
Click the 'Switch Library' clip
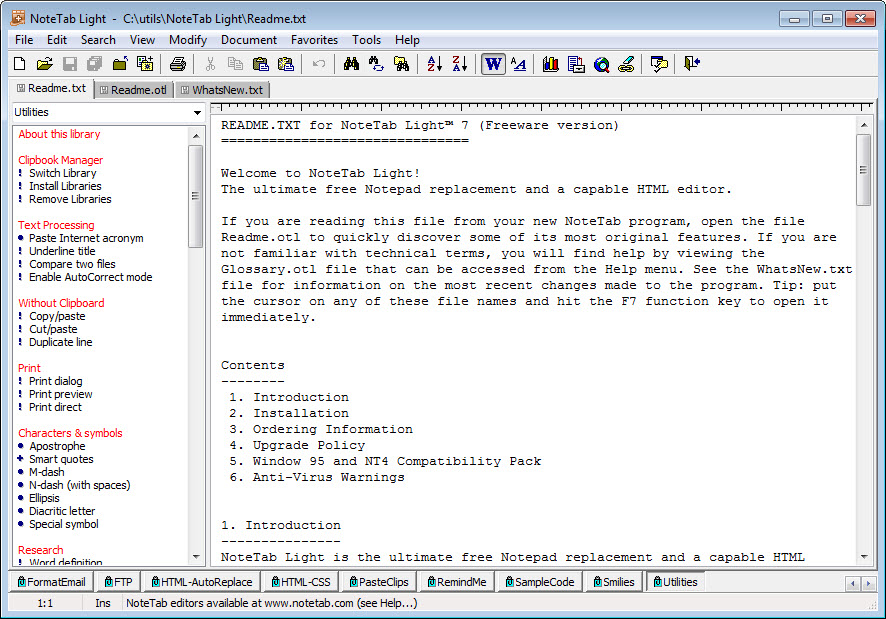[x=62, y=173]
